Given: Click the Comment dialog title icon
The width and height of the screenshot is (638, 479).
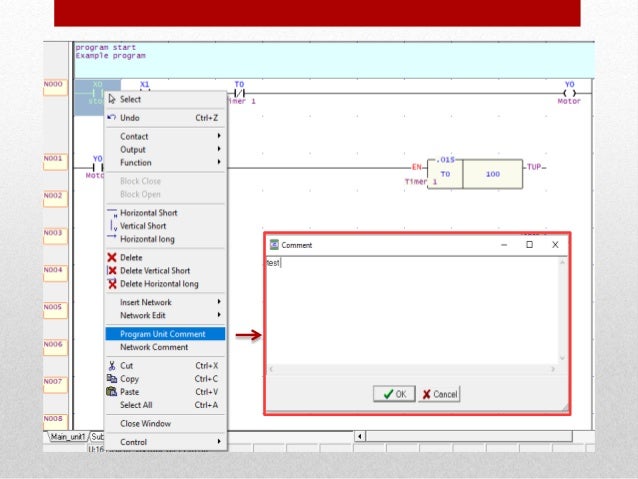Looking at the screenshot, I should pyautogui.click(x=274, y=245).
